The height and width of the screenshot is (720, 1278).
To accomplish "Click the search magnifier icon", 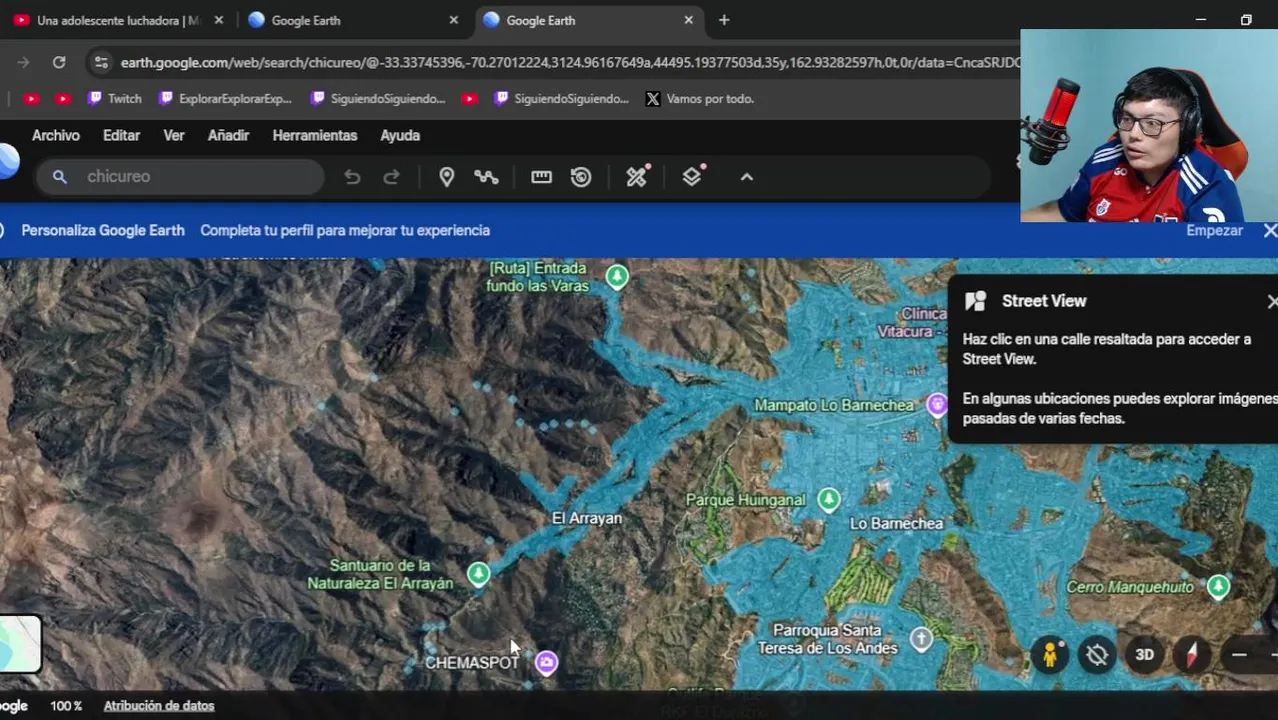I will pos(60,177).
